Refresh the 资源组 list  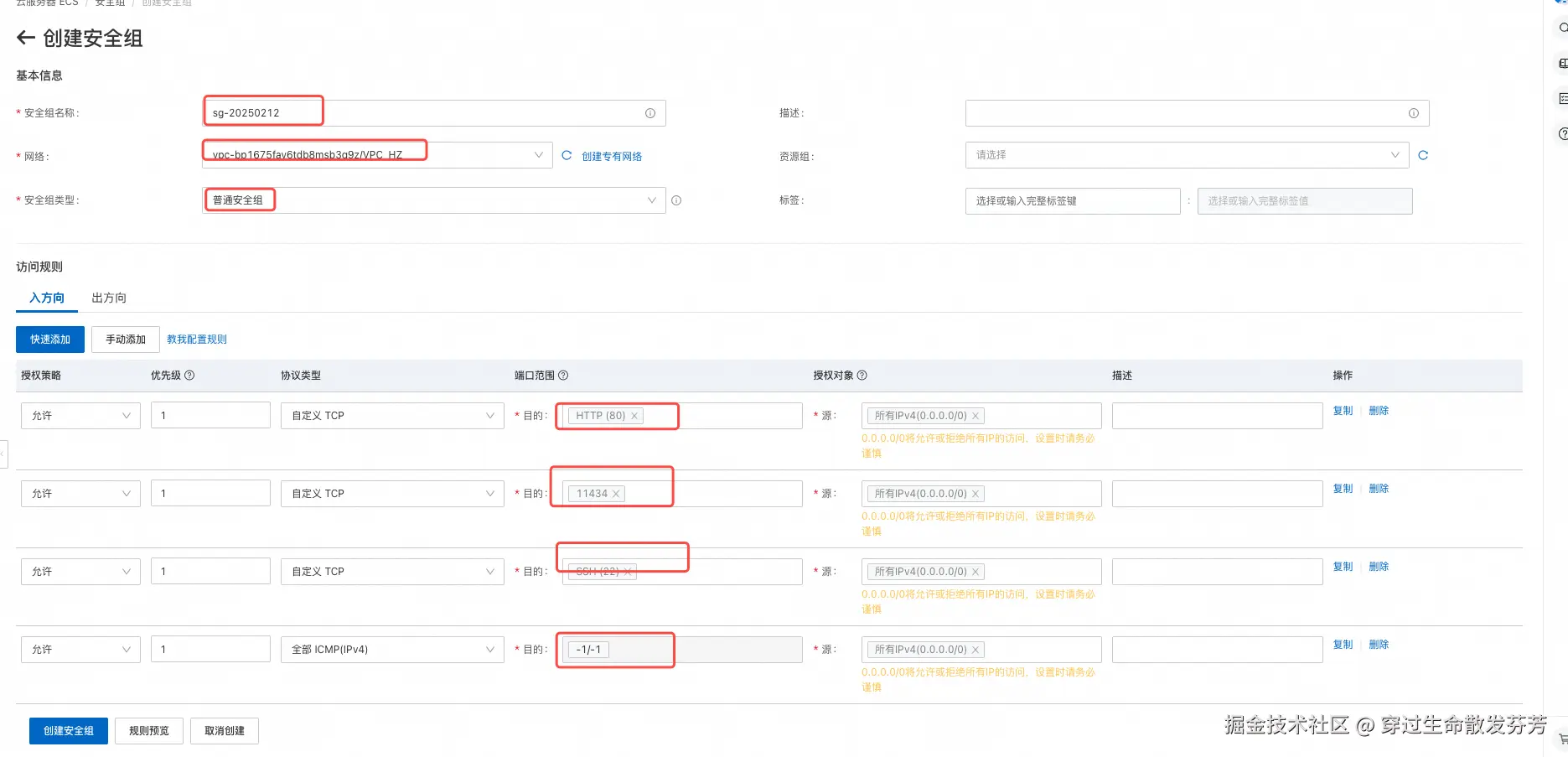point(1423,155)
